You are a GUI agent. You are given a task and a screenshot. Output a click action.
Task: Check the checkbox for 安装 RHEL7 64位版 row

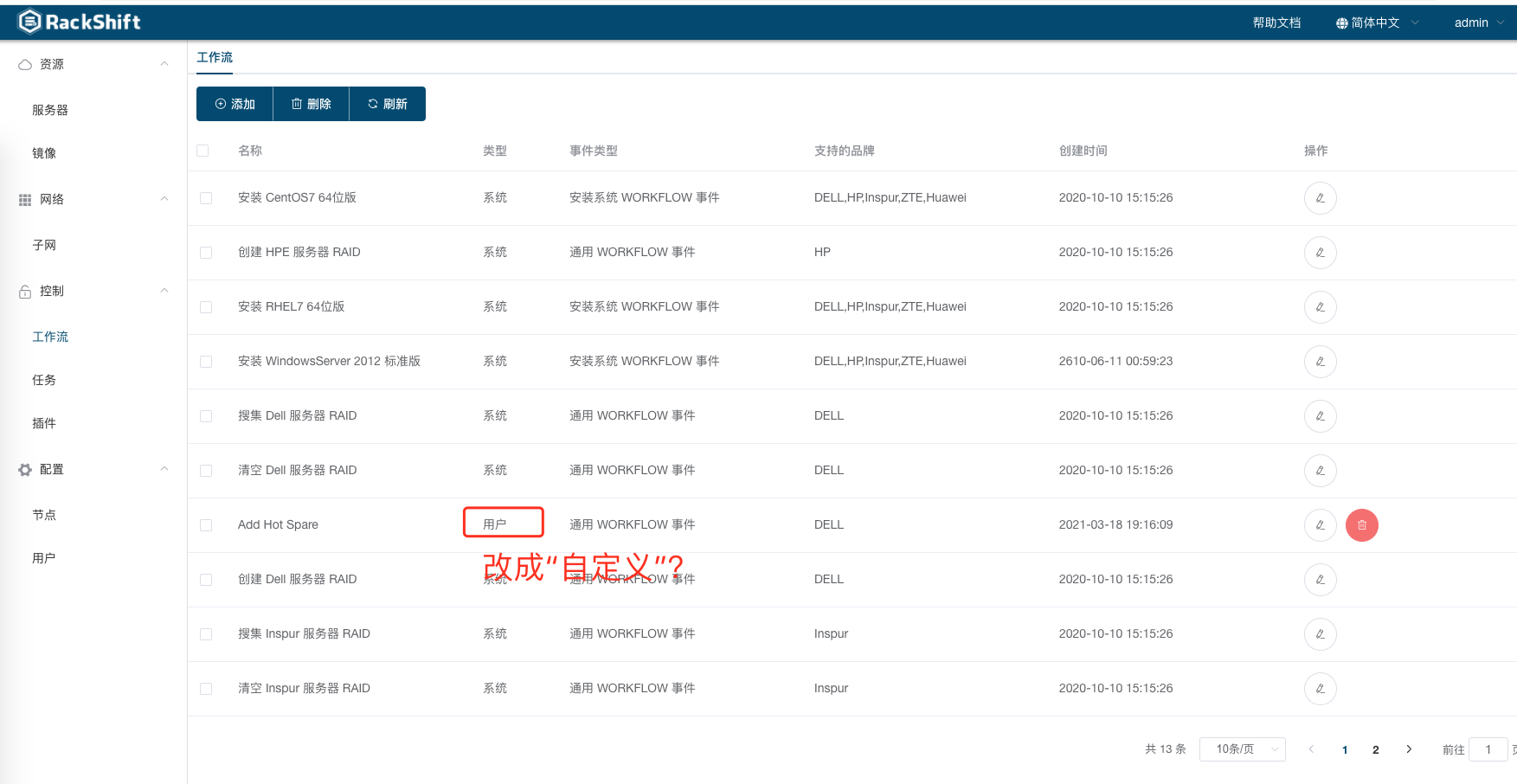pos(206,306)
